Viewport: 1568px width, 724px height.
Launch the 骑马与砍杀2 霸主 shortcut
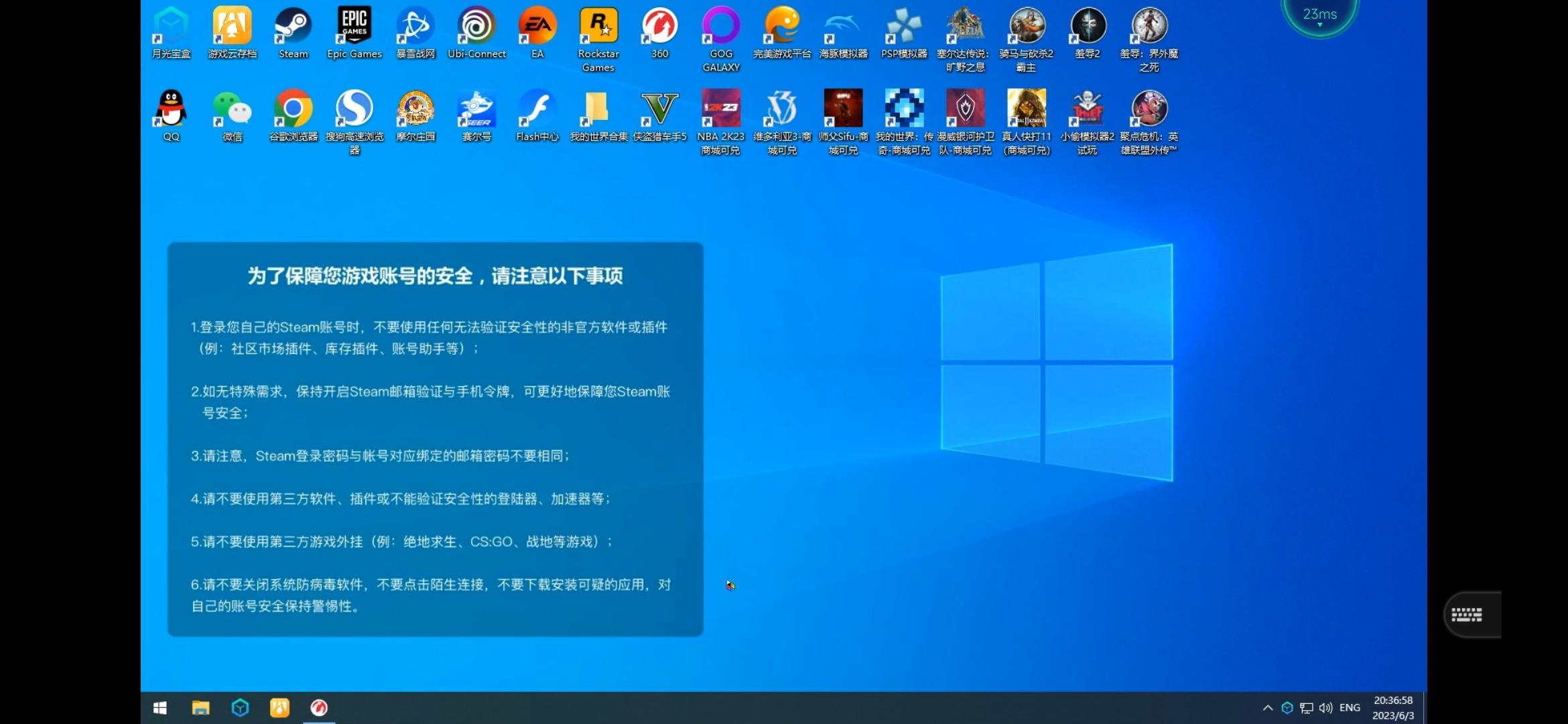(x=1026, y=40)
